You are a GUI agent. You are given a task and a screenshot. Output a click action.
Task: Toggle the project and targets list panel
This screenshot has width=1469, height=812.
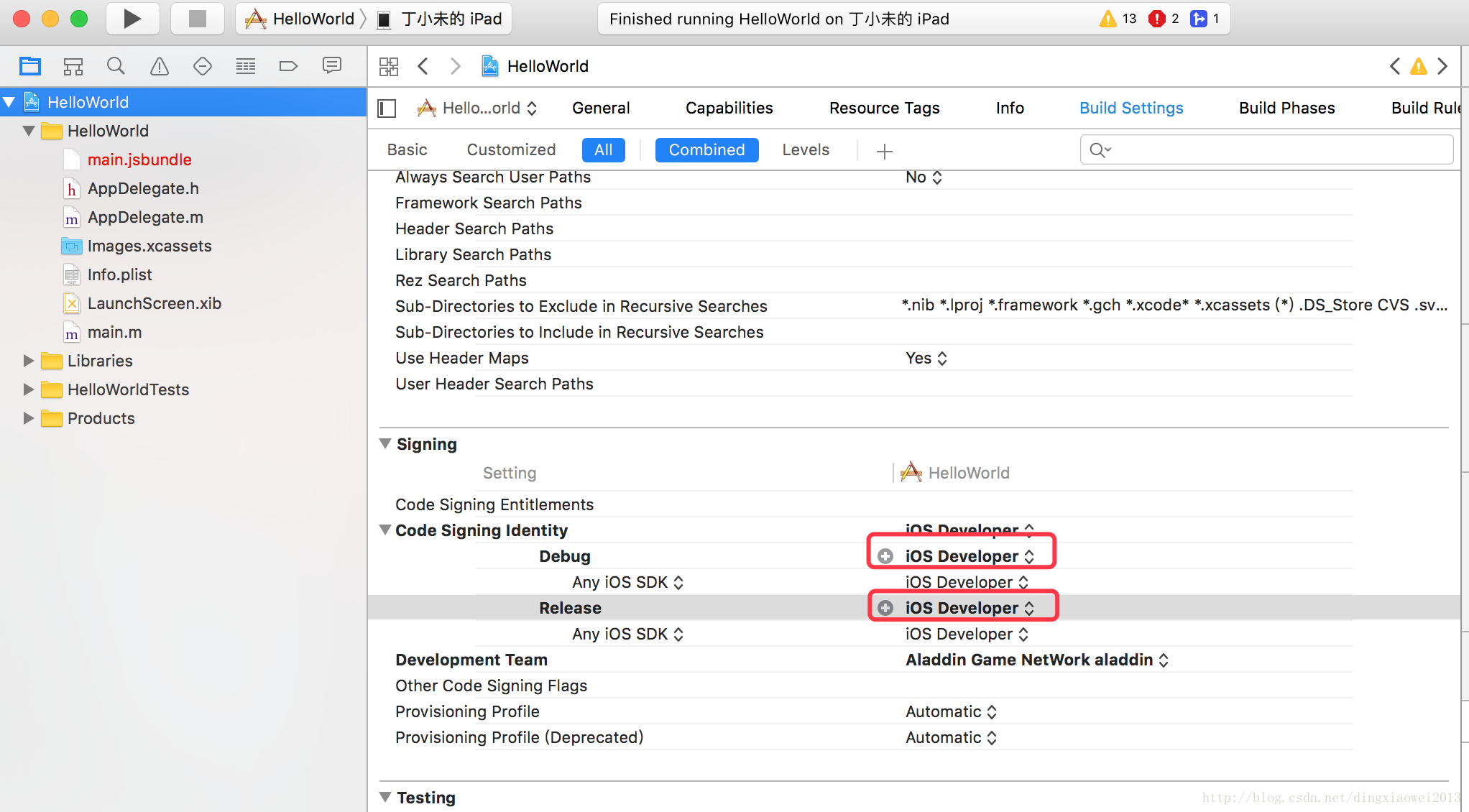(x=387, y=109)
